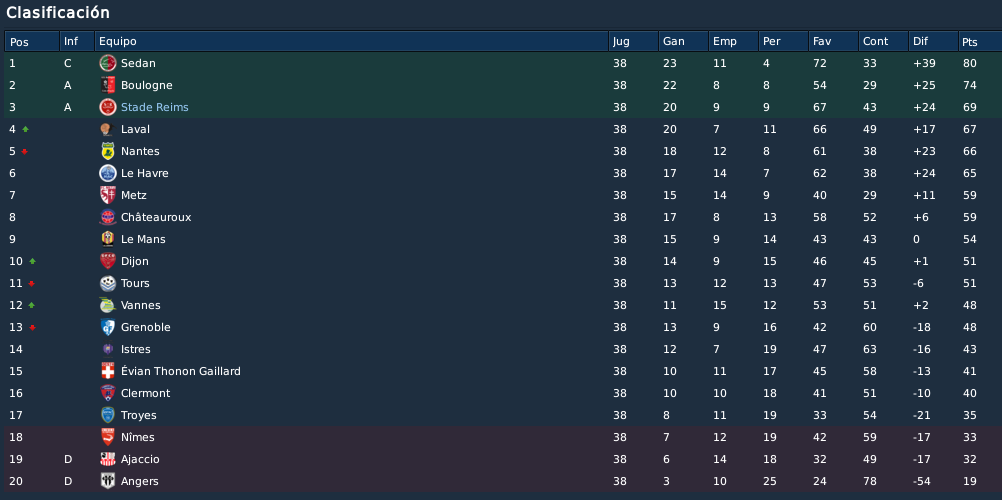Click the Metz club badge icon
This screenshot has width=1002, height=500.
pyautogui.click(x=107, y=195)
